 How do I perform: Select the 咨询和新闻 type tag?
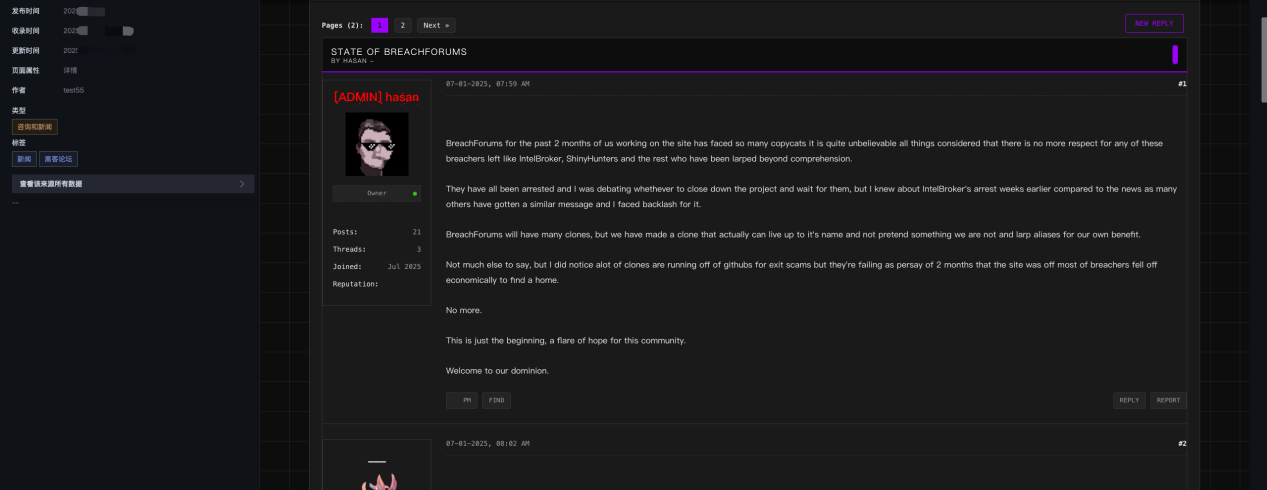pyautogui.click(x=35, y=127)
